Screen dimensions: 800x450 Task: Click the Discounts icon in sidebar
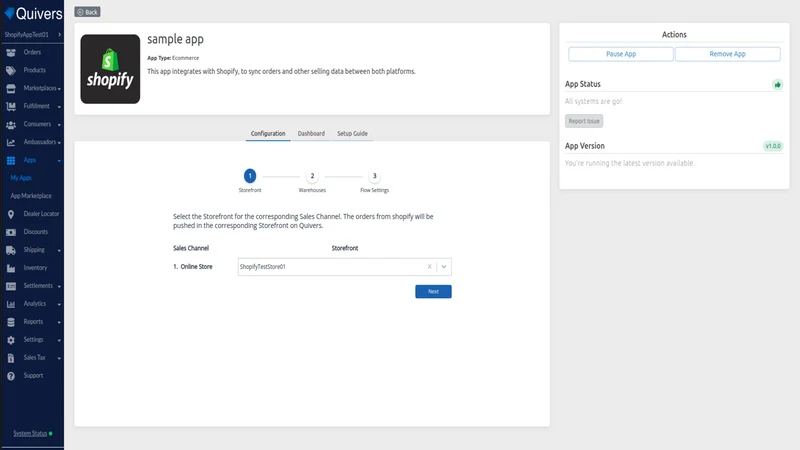pyautogui.click(x=11, y=232)
